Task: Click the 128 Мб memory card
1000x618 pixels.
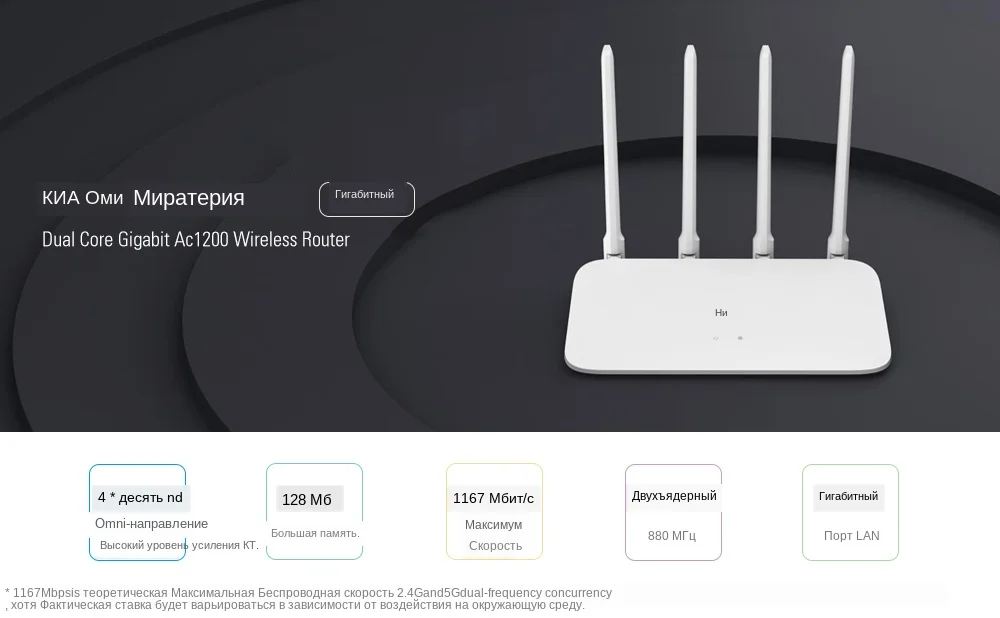Action: pyautogui.click(x=314, y=511)
